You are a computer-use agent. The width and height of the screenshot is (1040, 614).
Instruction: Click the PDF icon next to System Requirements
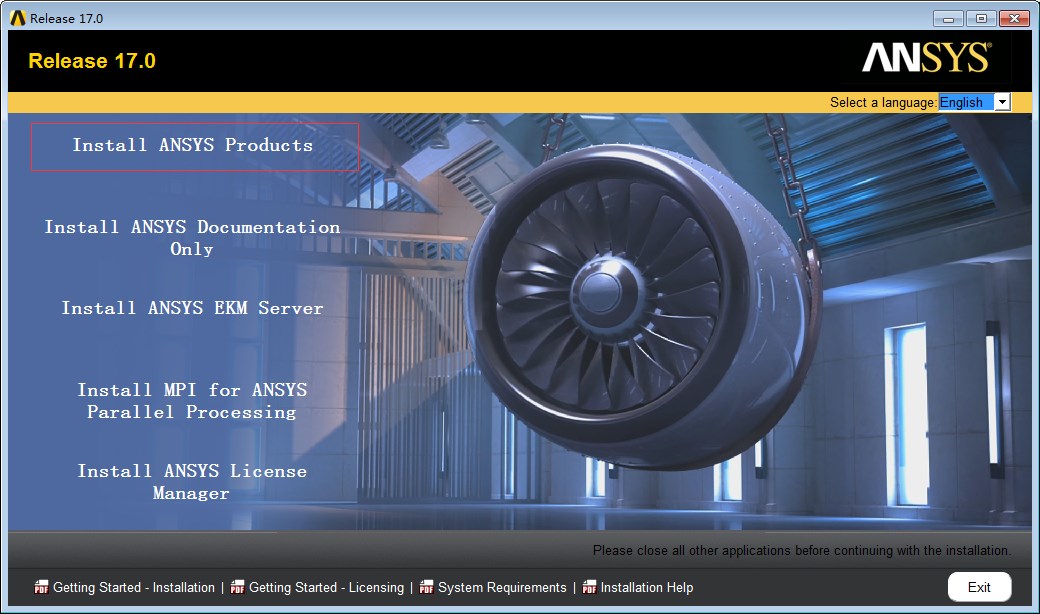coord(426,587)
